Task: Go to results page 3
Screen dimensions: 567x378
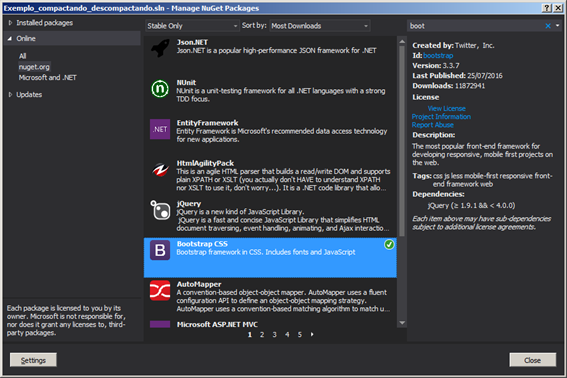Action: pyautogui.click(x=274, y=335)
